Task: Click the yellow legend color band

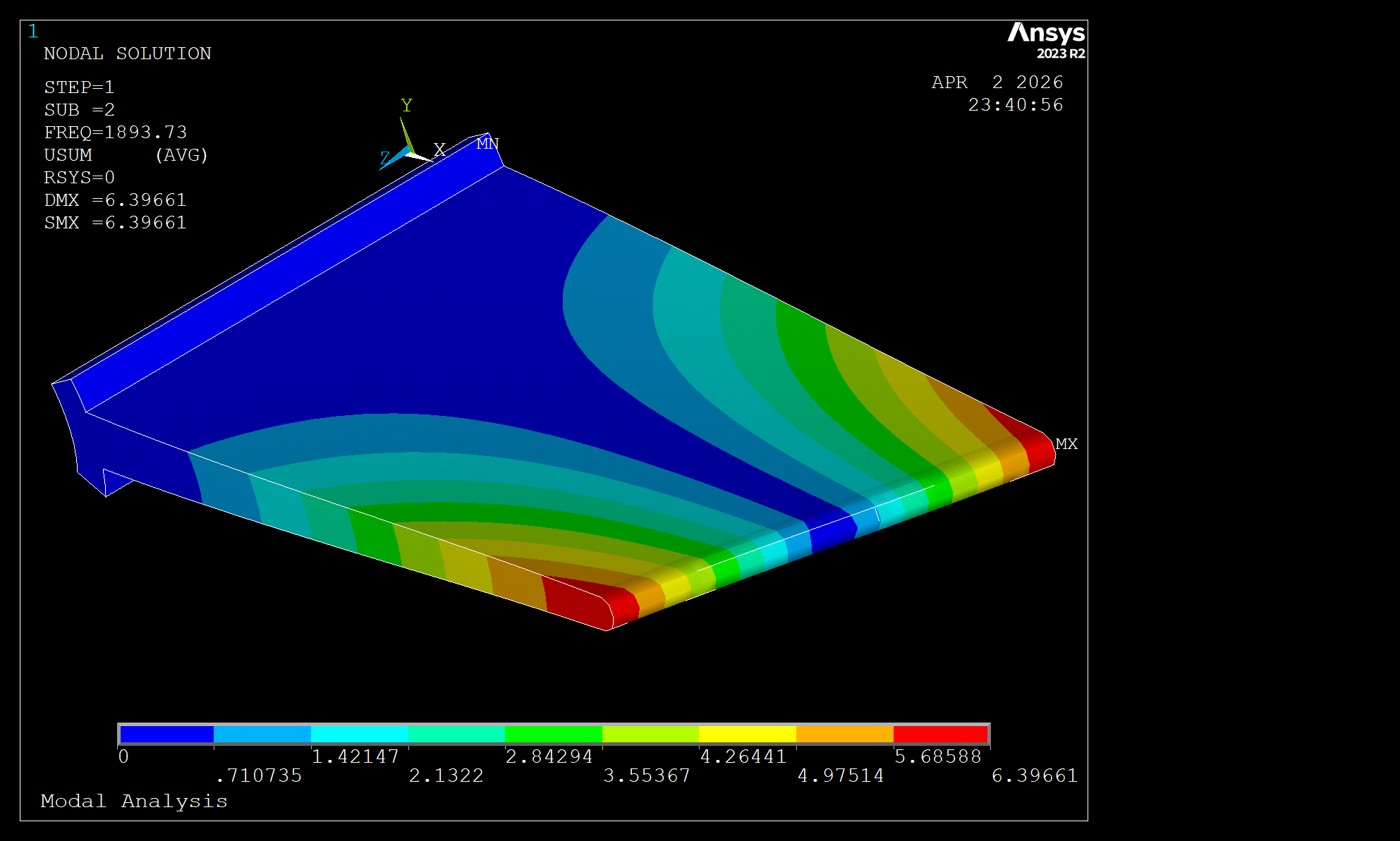Action: tap(747, 735)
